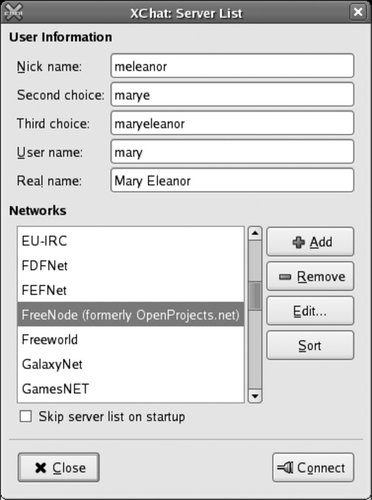372x500 pixels.
Task: Click the plug icon on Connect button
Action: 285,468
